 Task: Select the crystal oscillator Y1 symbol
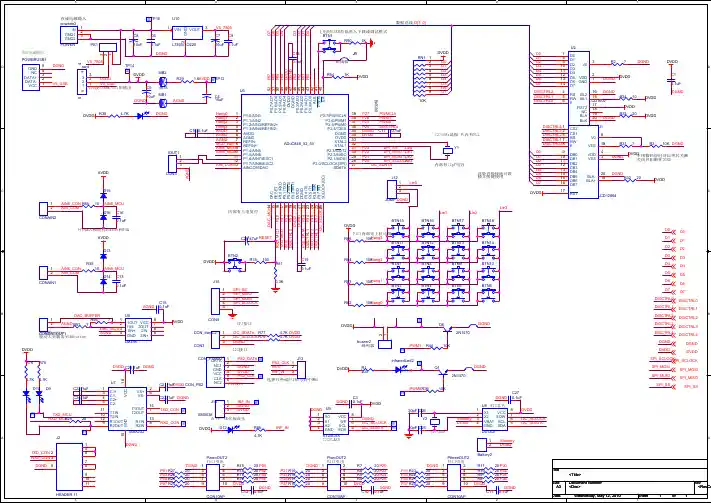(447, 151)
